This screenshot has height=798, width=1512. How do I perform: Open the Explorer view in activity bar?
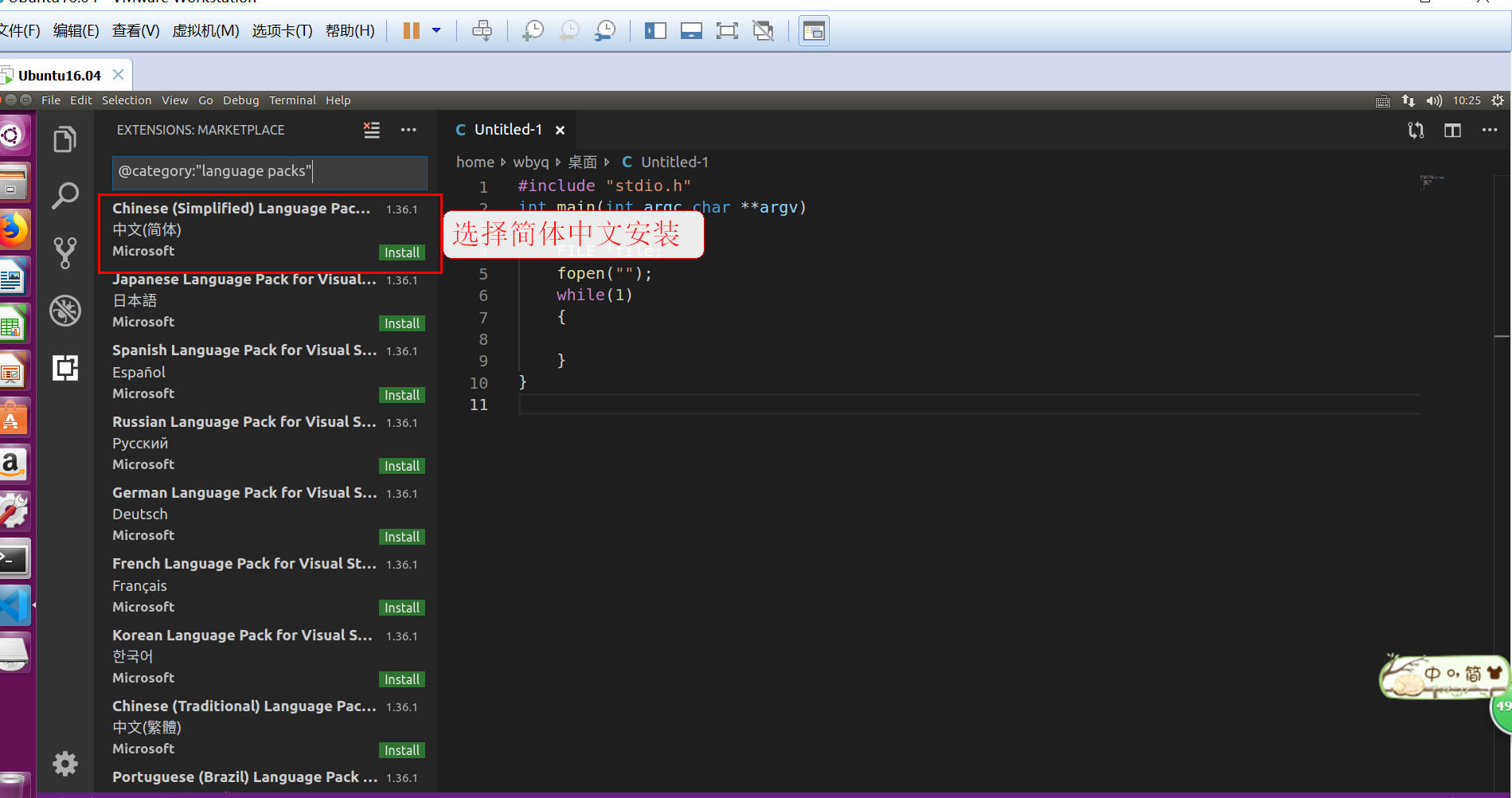click(65, 139)
